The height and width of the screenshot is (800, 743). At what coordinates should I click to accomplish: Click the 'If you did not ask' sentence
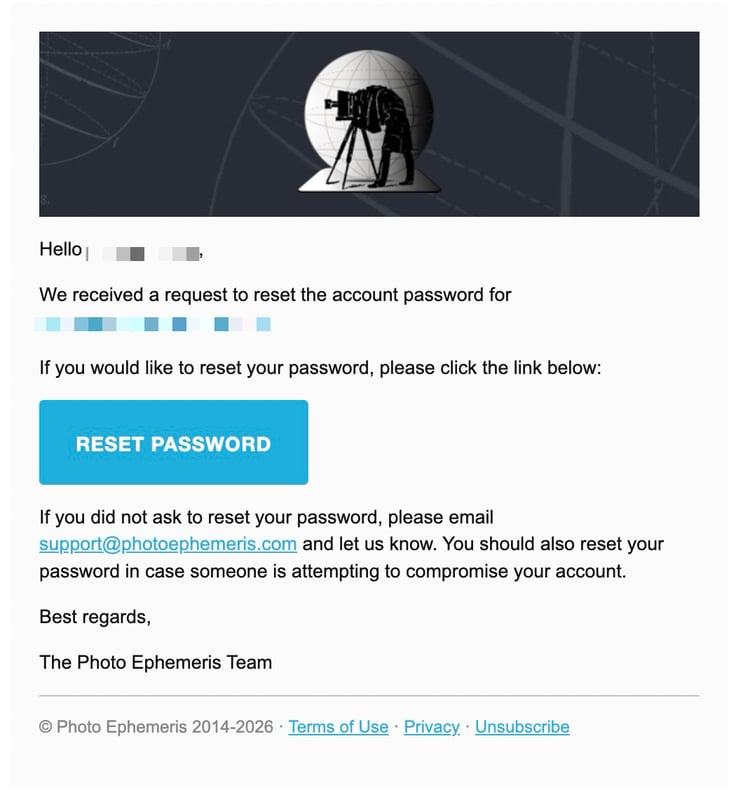[266, 517]
